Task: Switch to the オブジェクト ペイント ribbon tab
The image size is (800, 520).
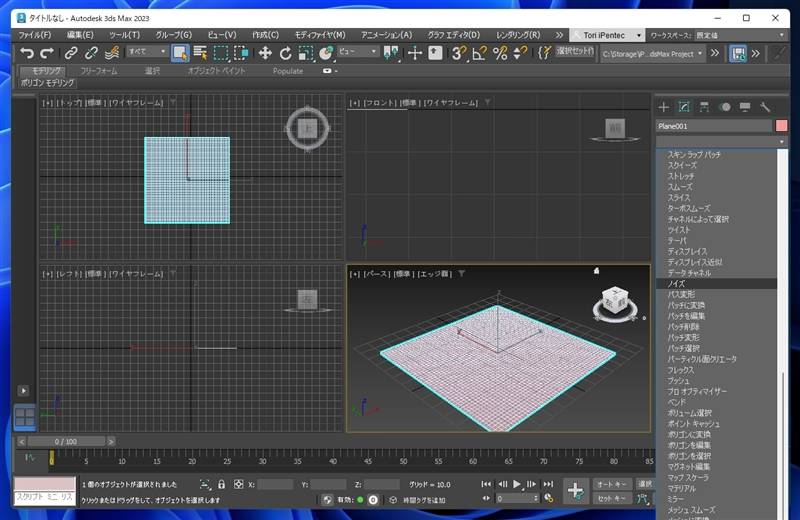Action: click(216, 71)
